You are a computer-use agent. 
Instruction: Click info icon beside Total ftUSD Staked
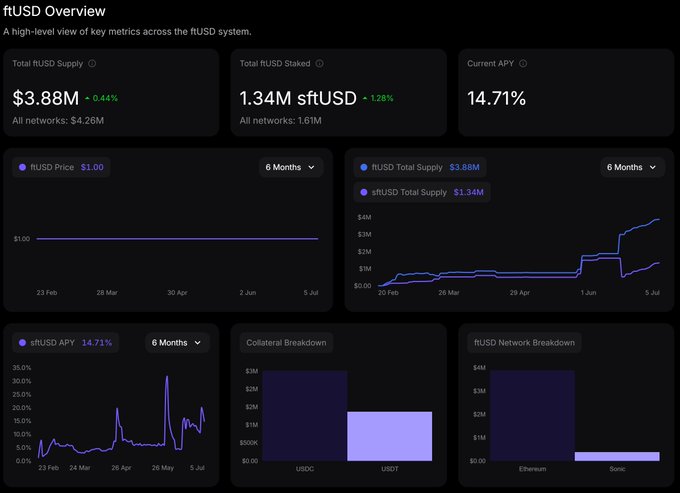[320, 63]
